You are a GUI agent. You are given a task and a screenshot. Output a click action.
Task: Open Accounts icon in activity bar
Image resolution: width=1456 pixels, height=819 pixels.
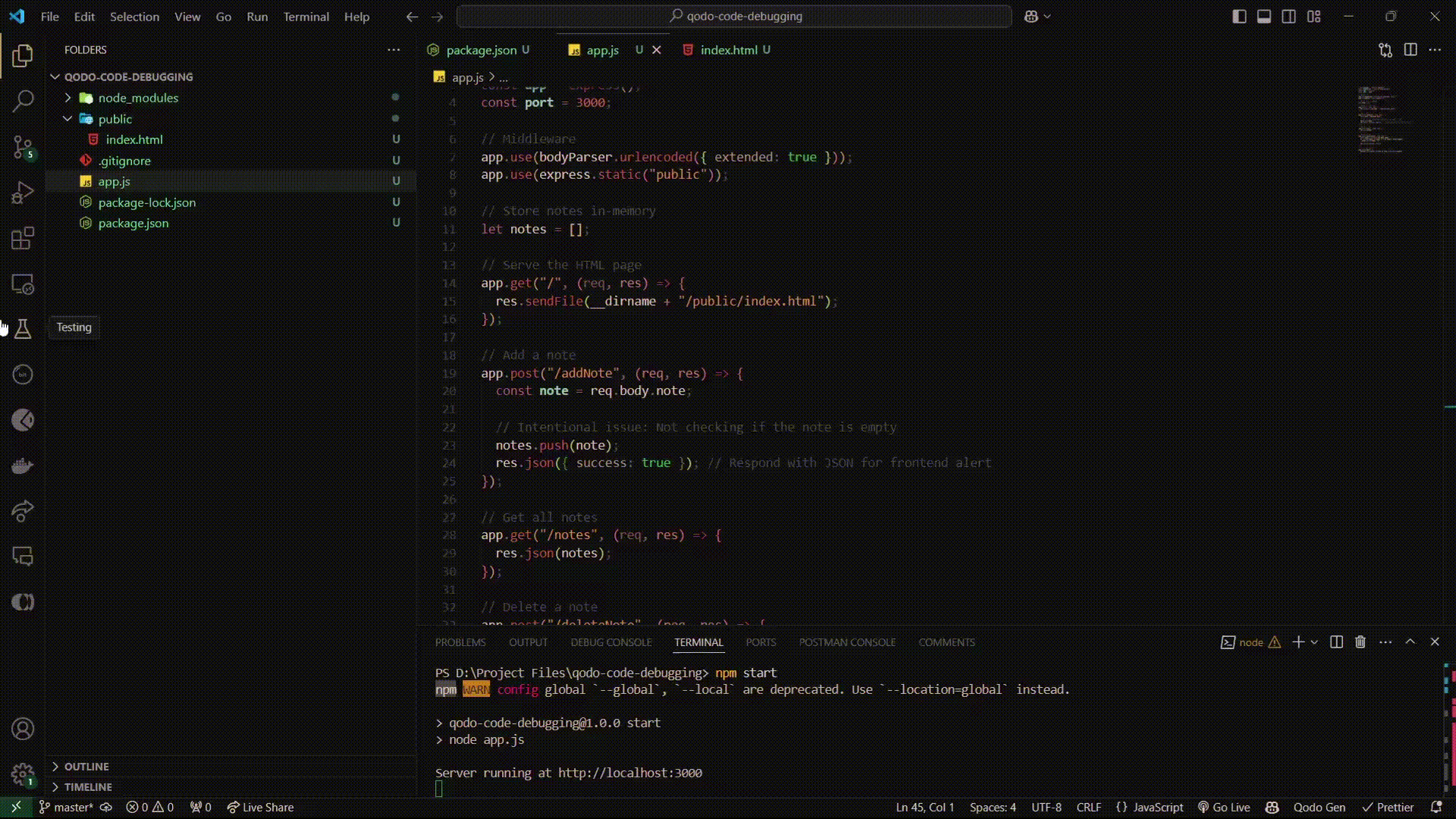tap(23, 729)
